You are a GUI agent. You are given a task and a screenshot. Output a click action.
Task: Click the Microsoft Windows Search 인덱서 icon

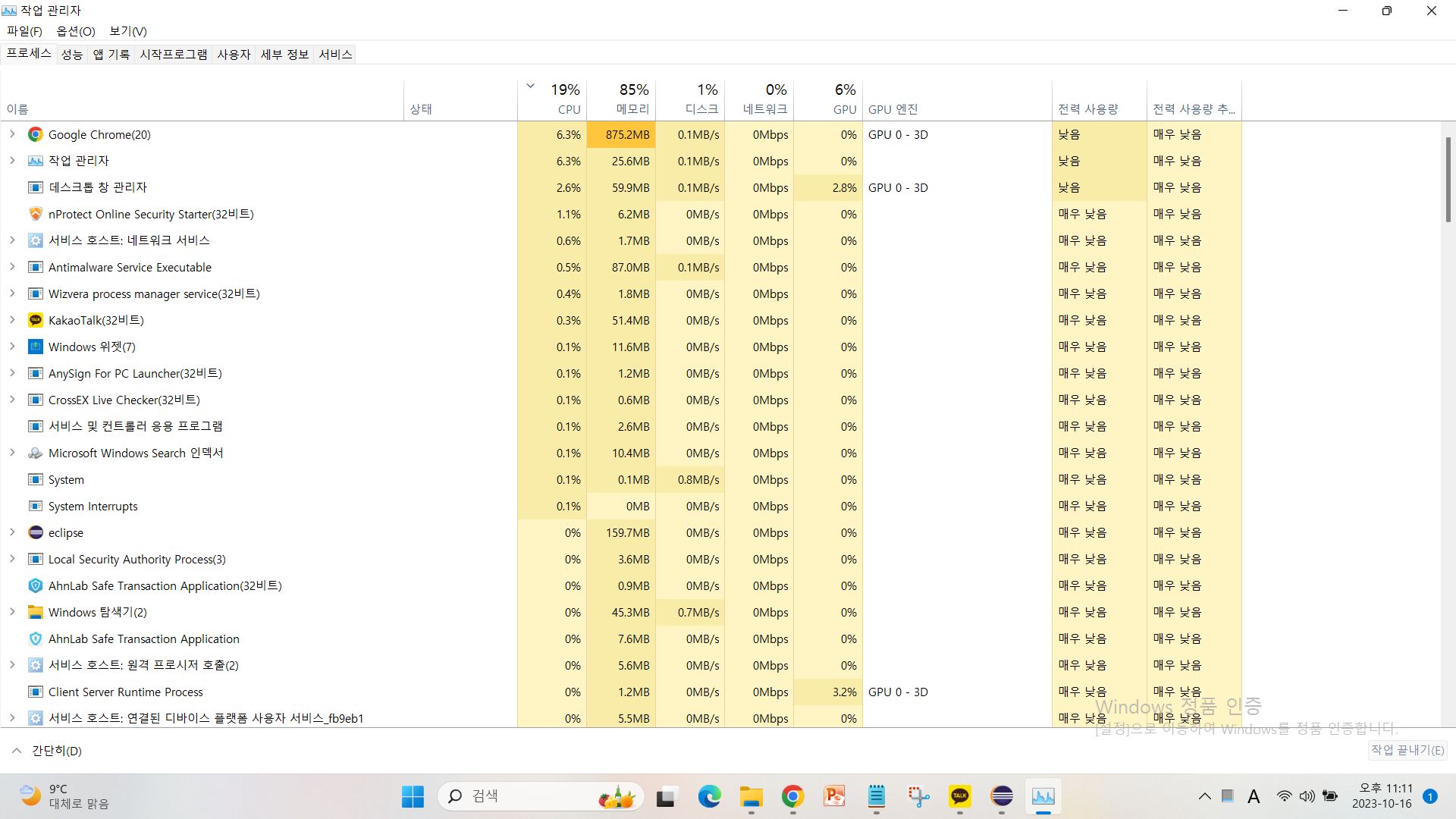pyautogui.click(x=36, y=453)
